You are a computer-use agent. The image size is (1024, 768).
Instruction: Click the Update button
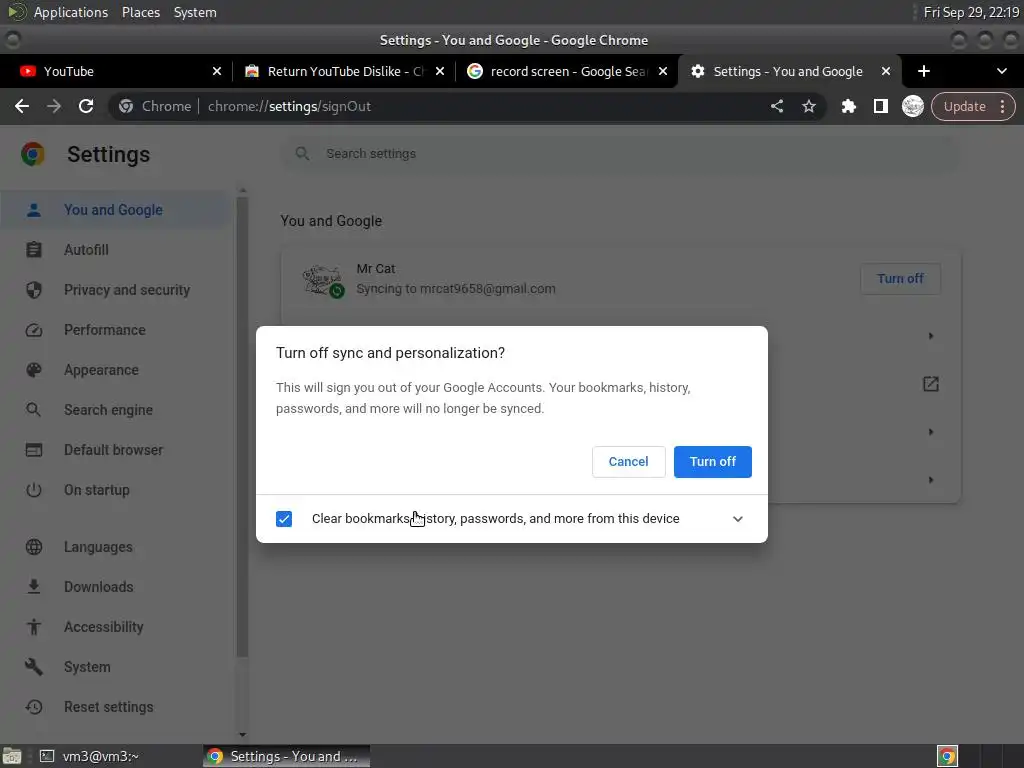(965, 106)
